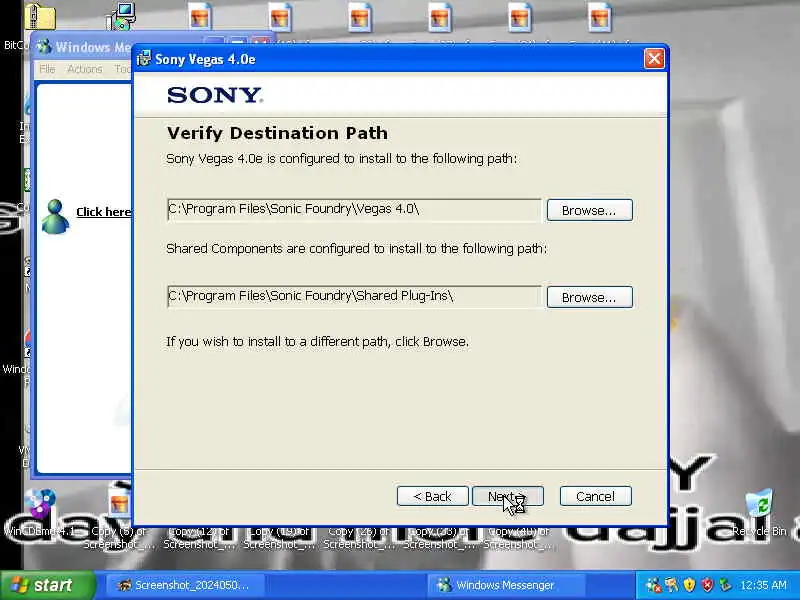Click the installer icon in Sony Vegas title bar

tap(144, 59)
